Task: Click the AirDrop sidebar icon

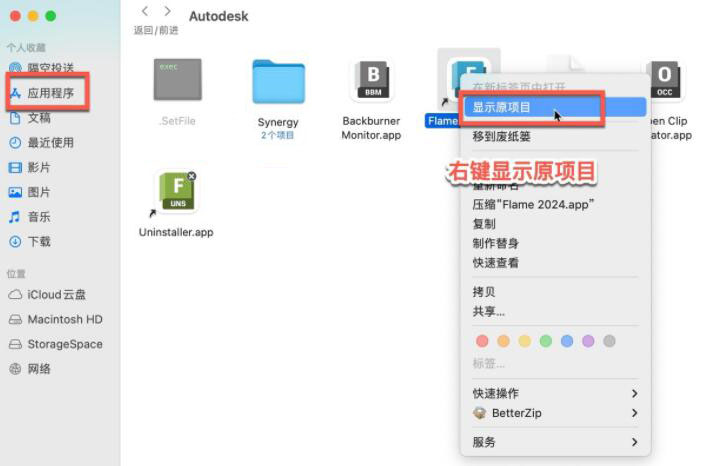Action: (x=15, y=68)
